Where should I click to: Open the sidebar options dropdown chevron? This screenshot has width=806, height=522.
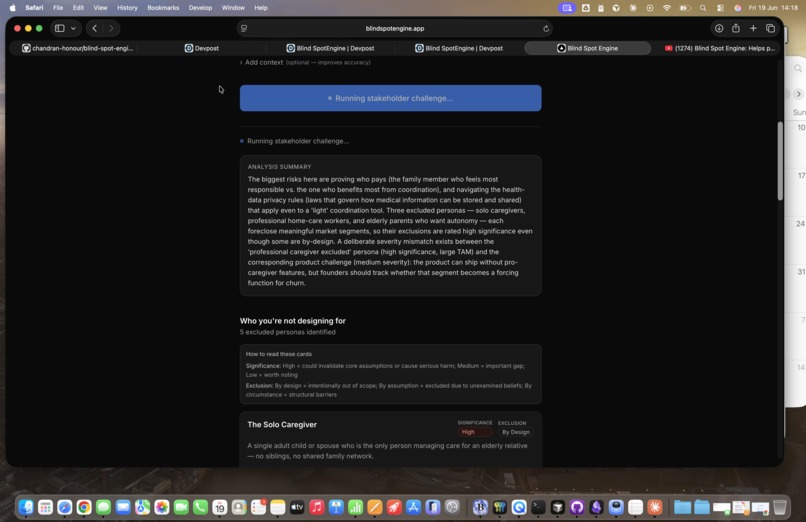pos(74,28)
